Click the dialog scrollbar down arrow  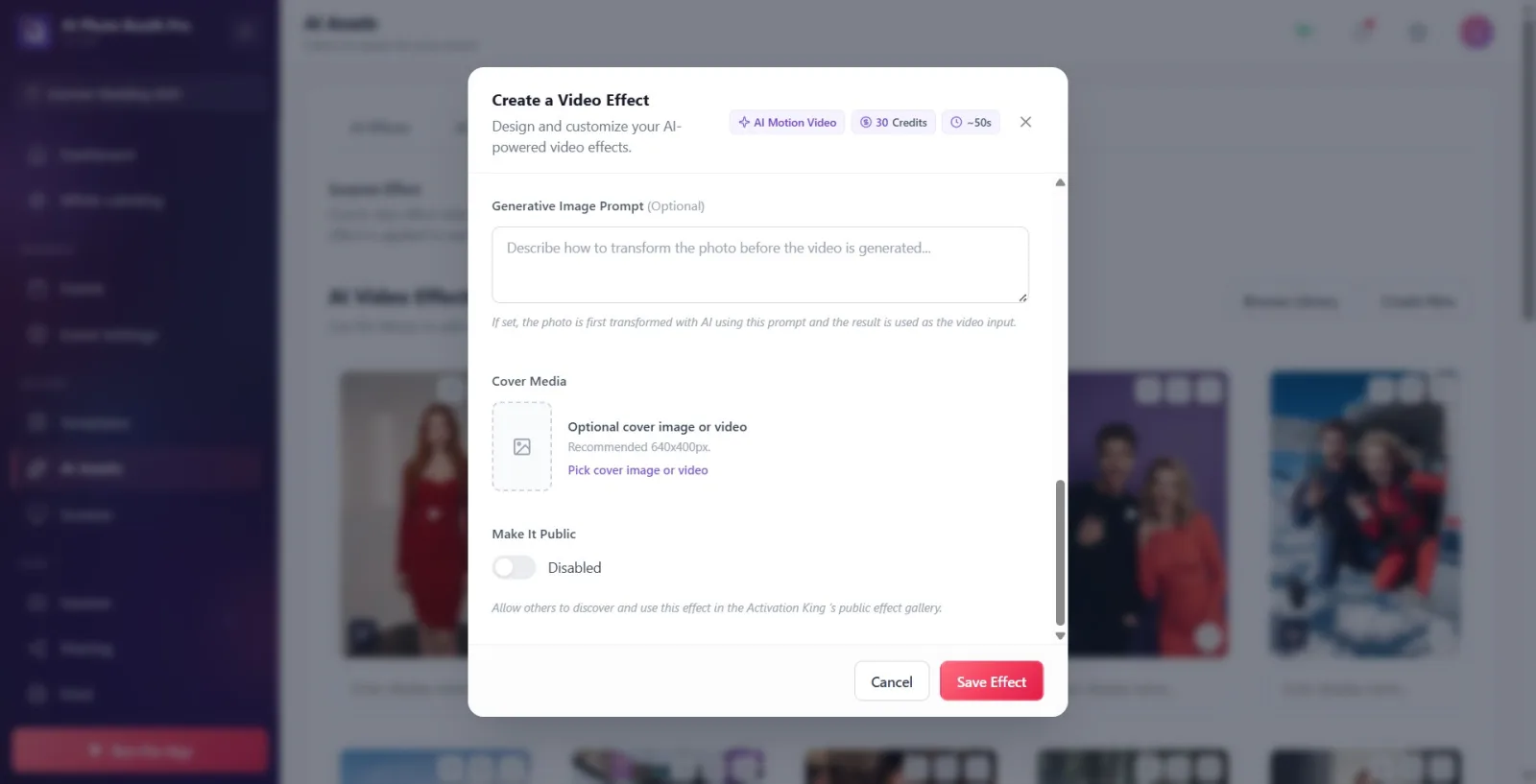point(1060,635)
